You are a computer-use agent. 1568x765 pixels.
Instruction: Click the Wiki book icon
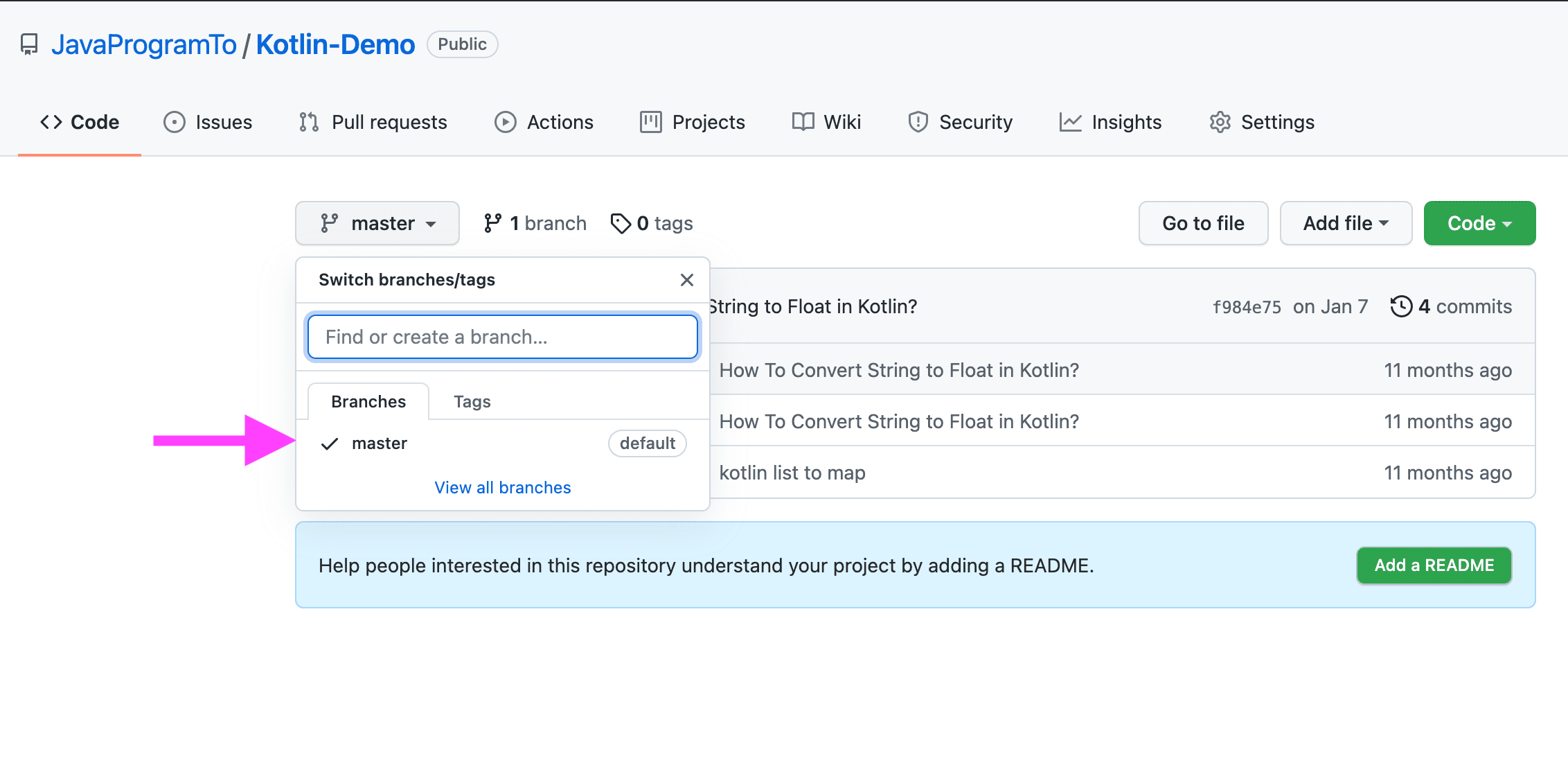[x=803, y=122]
